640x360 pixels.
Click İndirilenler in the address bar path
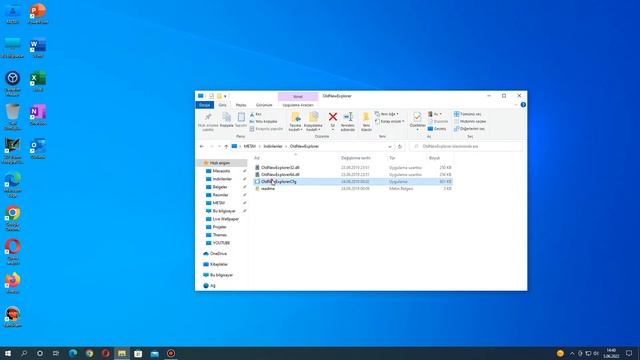tap(273, 146)
